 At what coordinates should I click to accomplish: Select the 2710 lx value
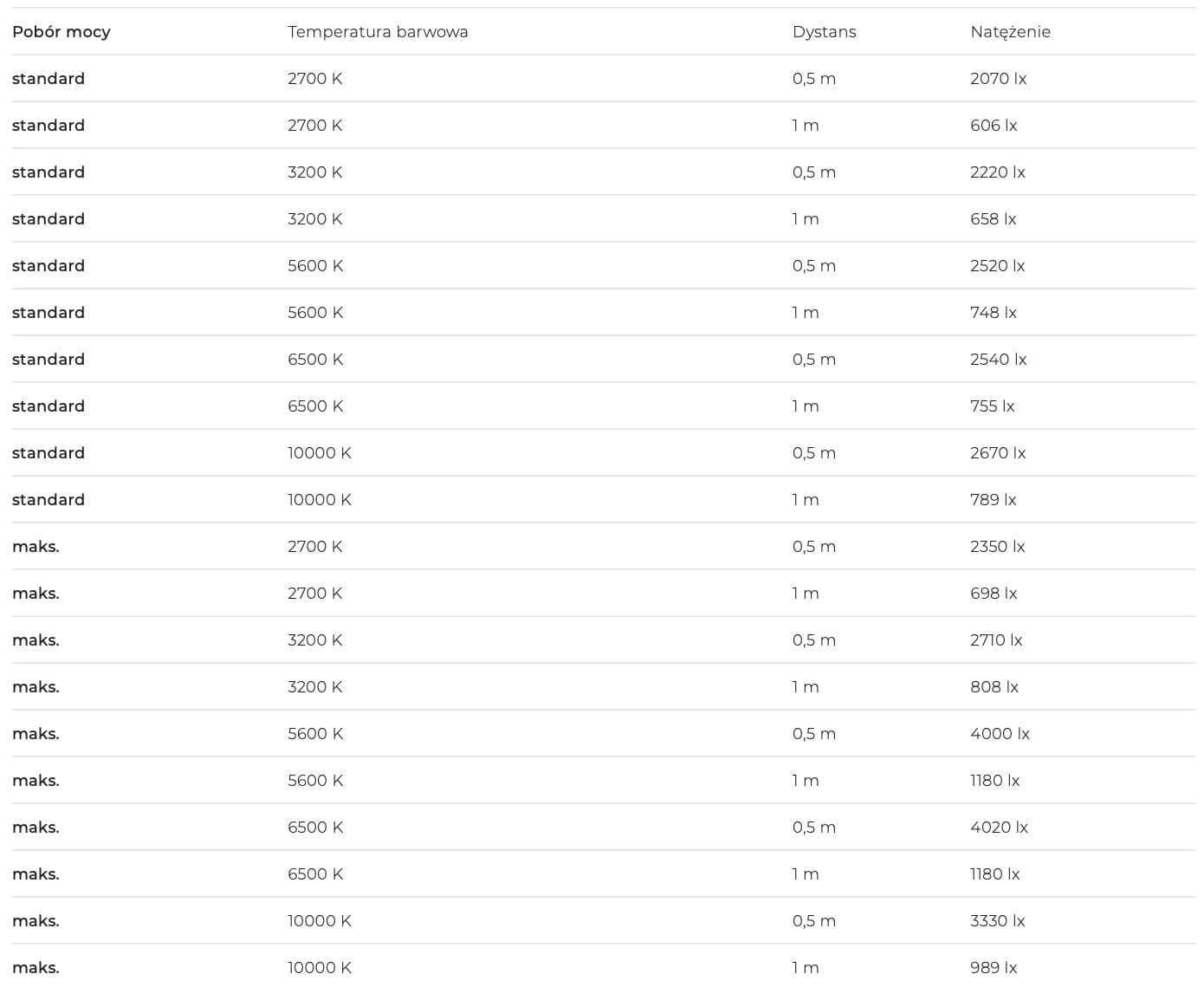point(996,640)
